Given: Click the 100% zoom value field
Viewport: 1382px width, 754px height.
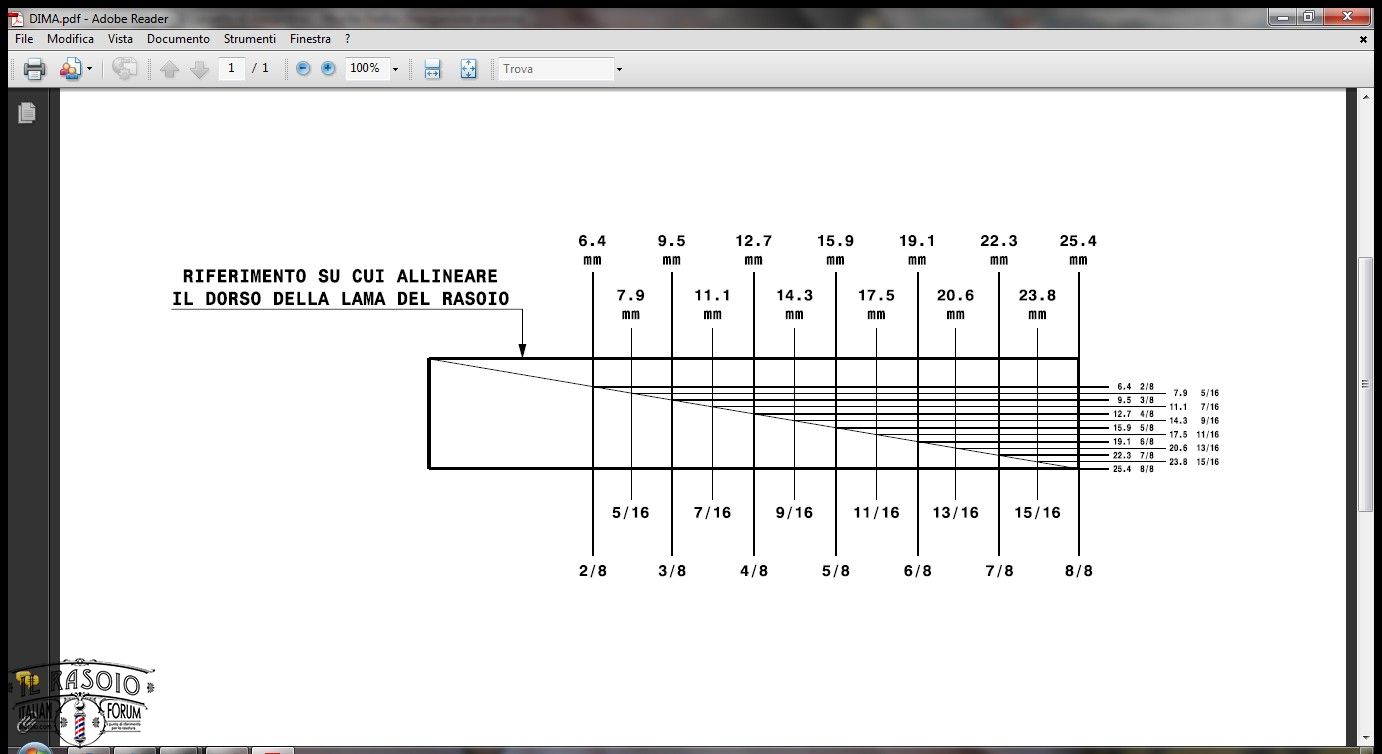Looking at the screenshot, I should click(366, 68).
